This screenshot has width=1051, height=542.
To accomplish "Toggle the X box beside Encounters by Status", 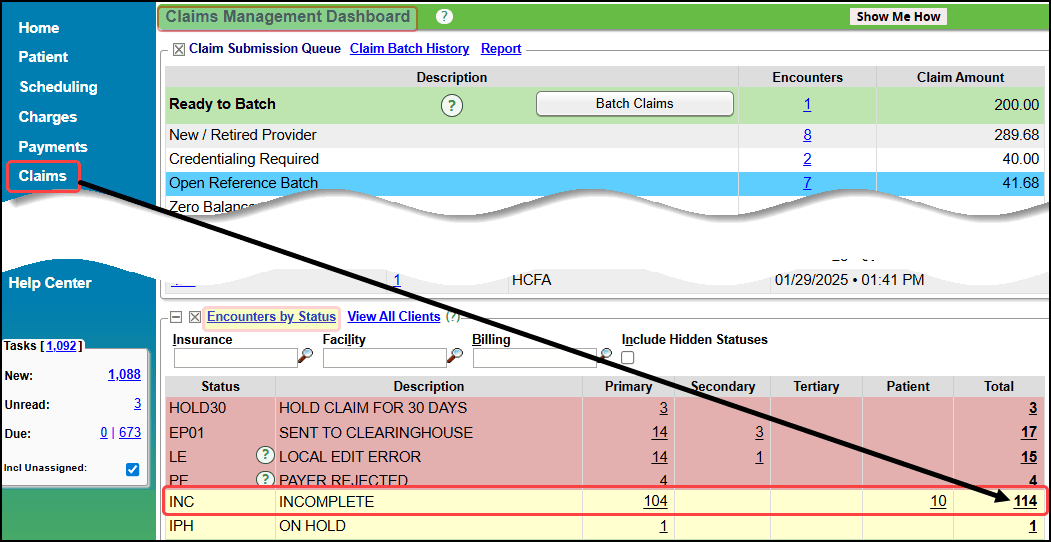I will (x=195, y=317).
